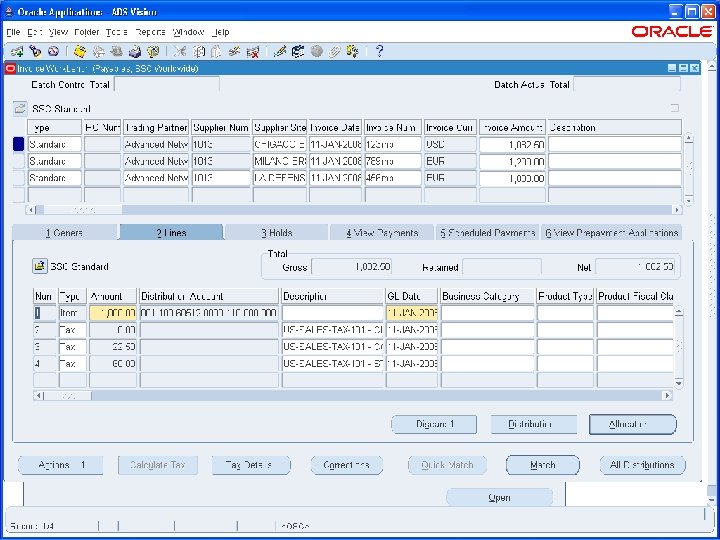Click the Batch Actual Total field
Image resolution: width=720 pixels, height=540 pixels.
[x=627, y=84]
